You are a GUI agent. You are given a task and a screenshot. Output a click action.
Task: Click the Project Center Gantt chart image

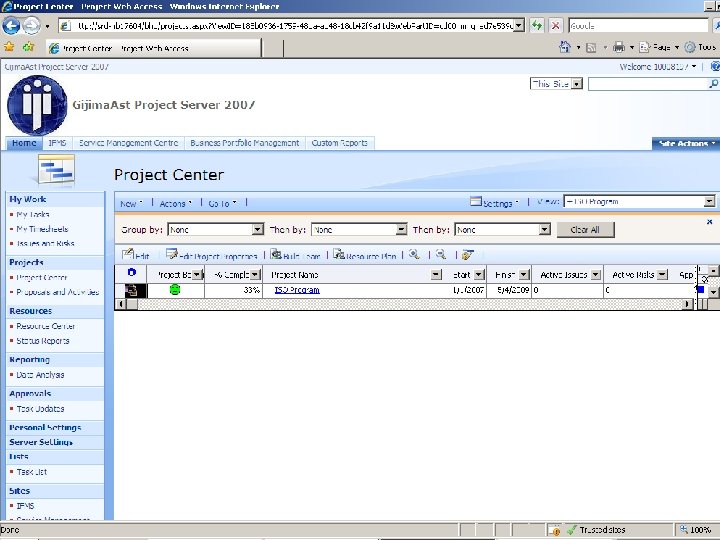56,169
